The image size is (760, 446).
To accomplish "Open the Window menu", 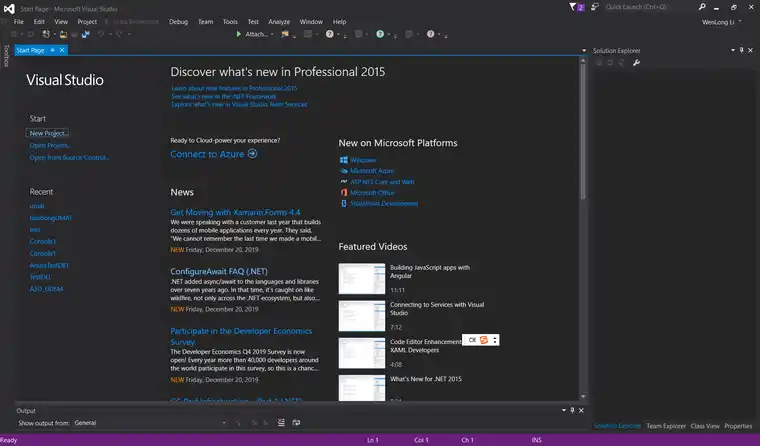I will pyautogui.click(x=311, y=22).
